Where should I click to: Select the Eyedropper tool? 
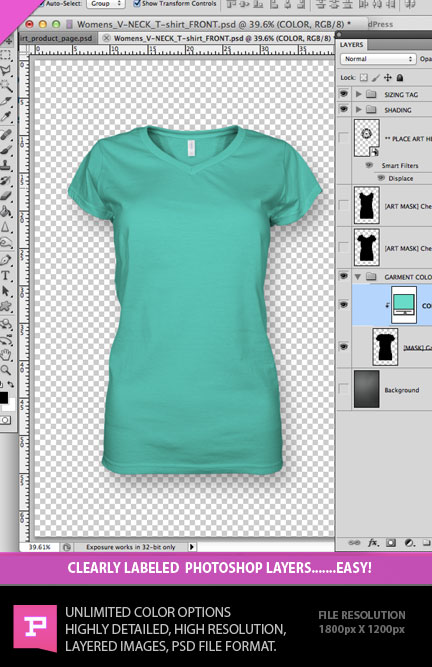pos(6,116)
